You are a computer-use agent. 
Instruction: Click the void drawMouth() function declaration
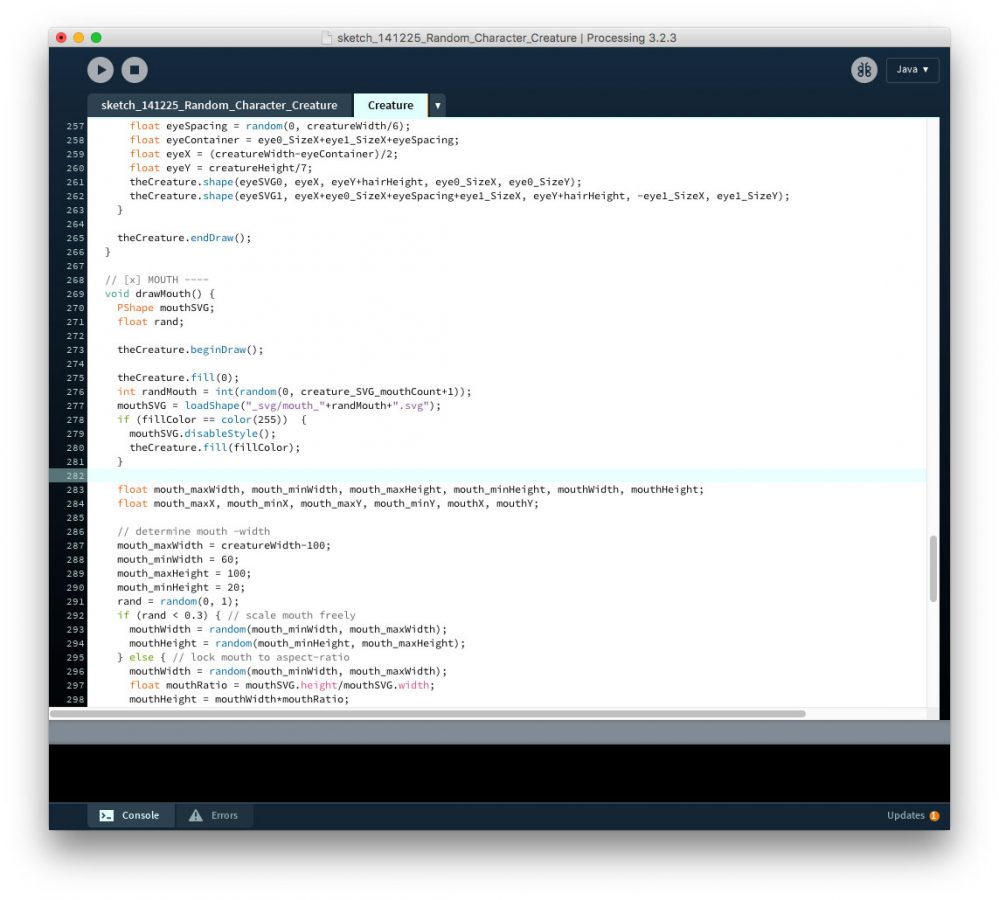(160, 294)
